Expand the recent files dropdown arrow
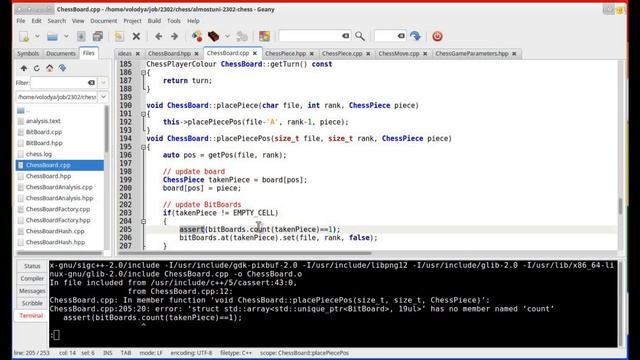 (x=66, y=36)
